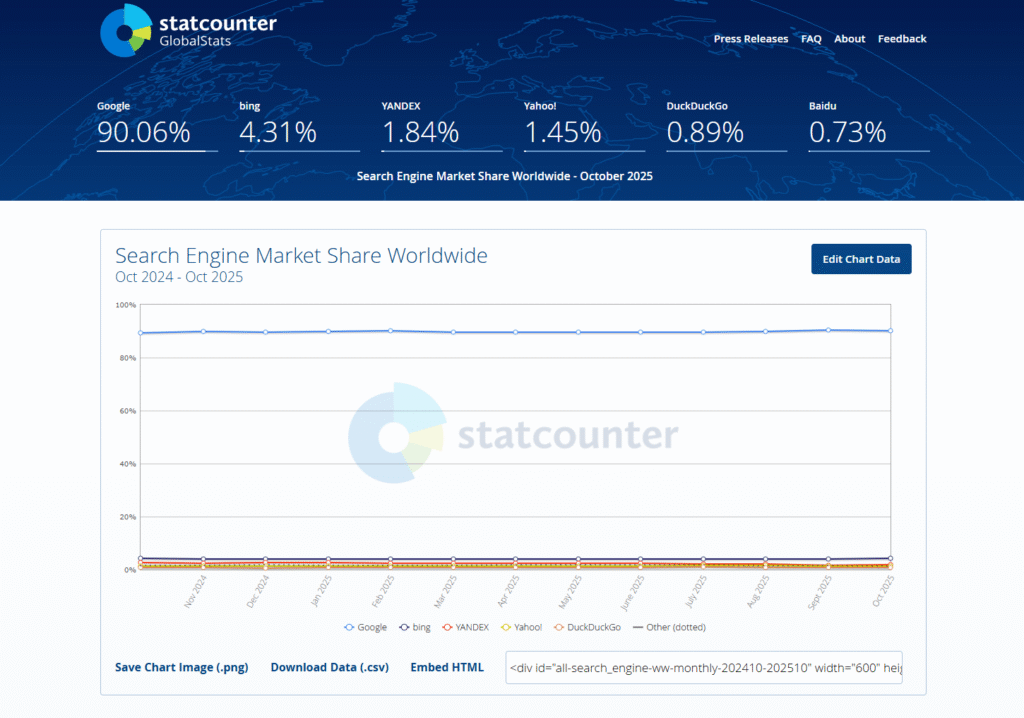The image size is (1024, 718).
Task: Open the Press Releases page
Action: point(750,39)
